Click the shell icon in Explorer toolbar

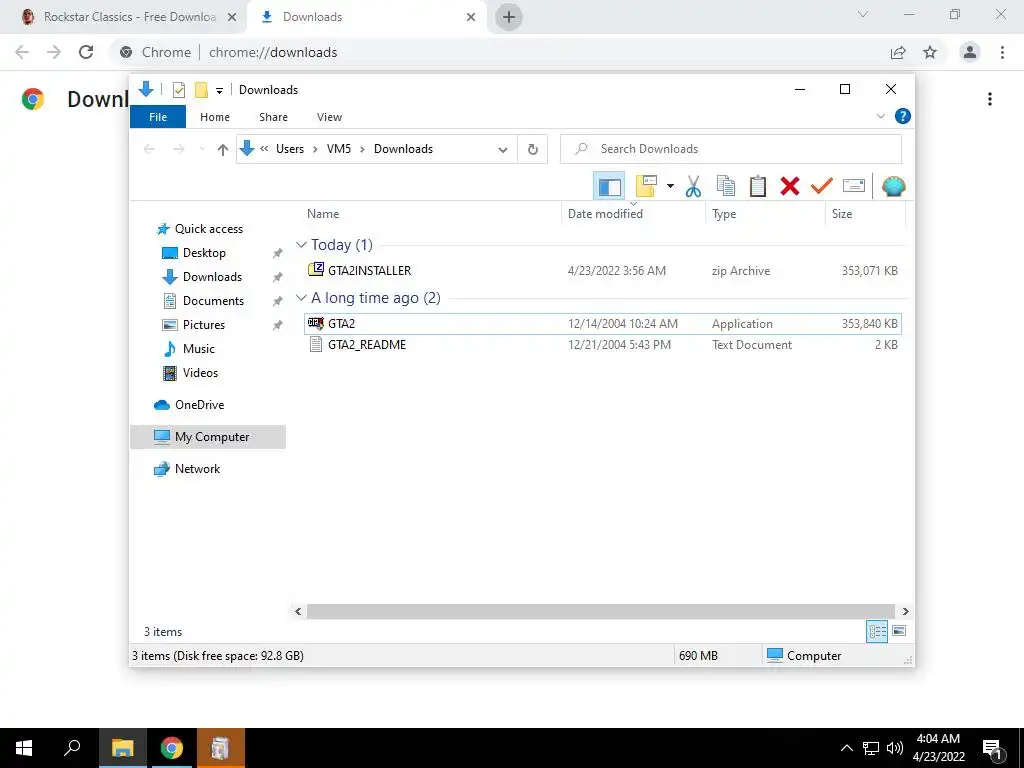(893, 187)
